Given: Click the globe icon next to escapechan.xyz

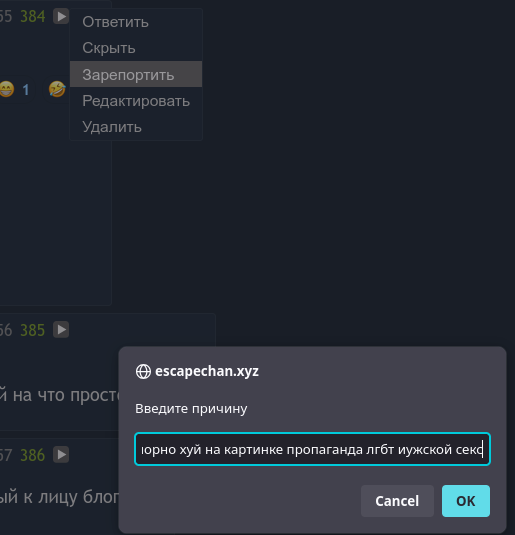Looking at the screenshot, I should (x=143, y=372).
